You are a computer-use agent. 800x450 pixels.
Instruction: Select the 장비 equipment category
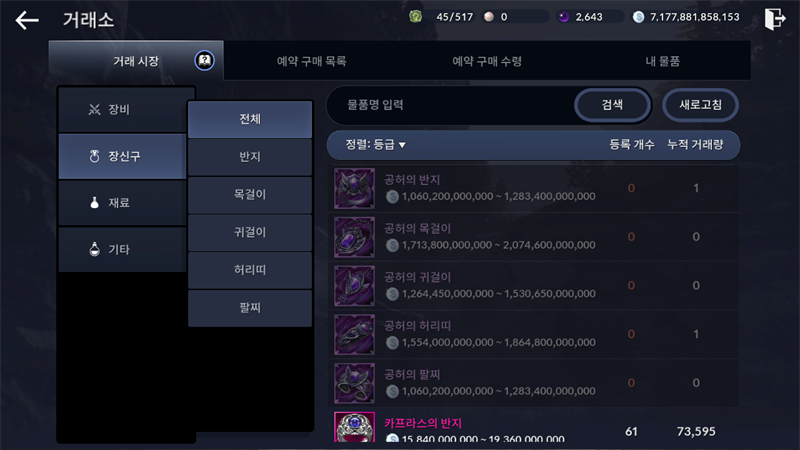[122, 110]
